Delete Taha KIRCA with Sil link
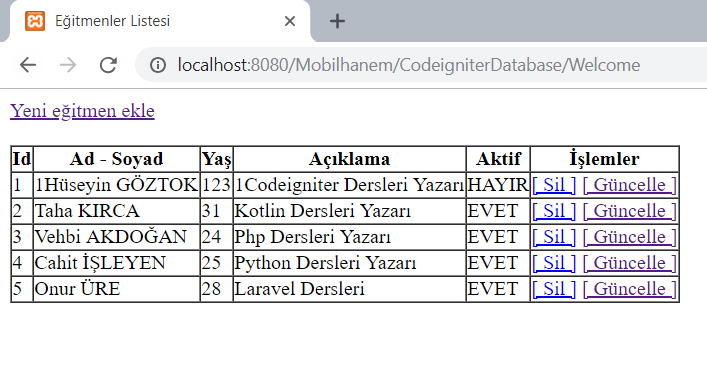 point(554,211)
